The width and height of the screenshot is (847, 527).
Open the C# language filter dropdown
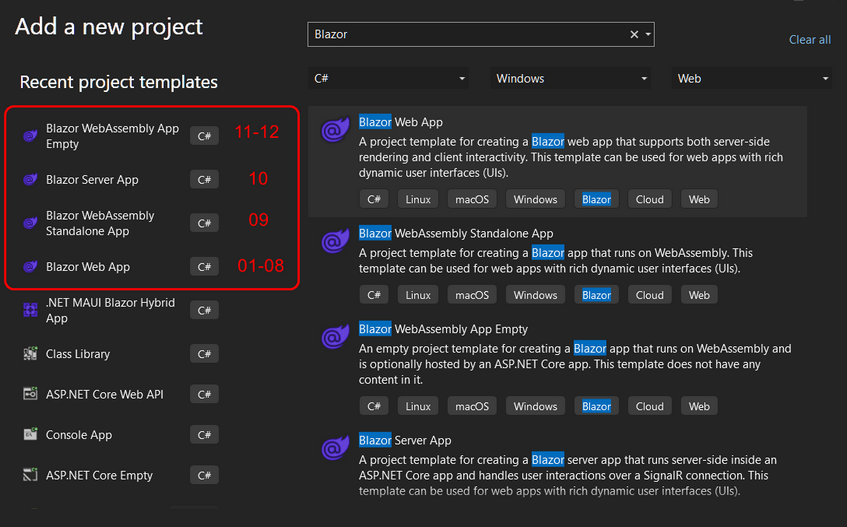click(388, 78)
